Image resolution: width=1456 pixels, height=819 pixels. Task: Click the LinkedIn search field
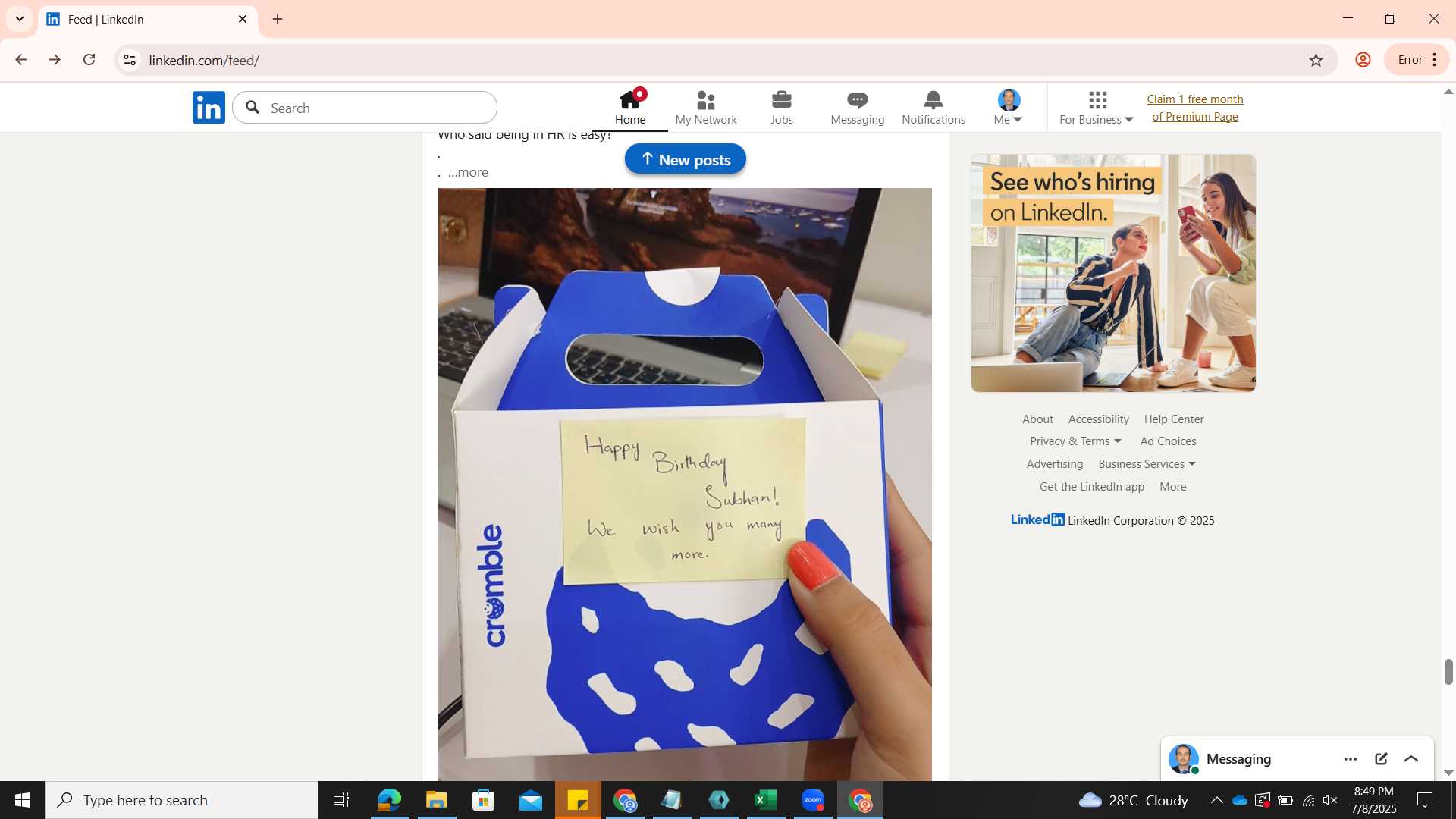[x=365, y=108]
